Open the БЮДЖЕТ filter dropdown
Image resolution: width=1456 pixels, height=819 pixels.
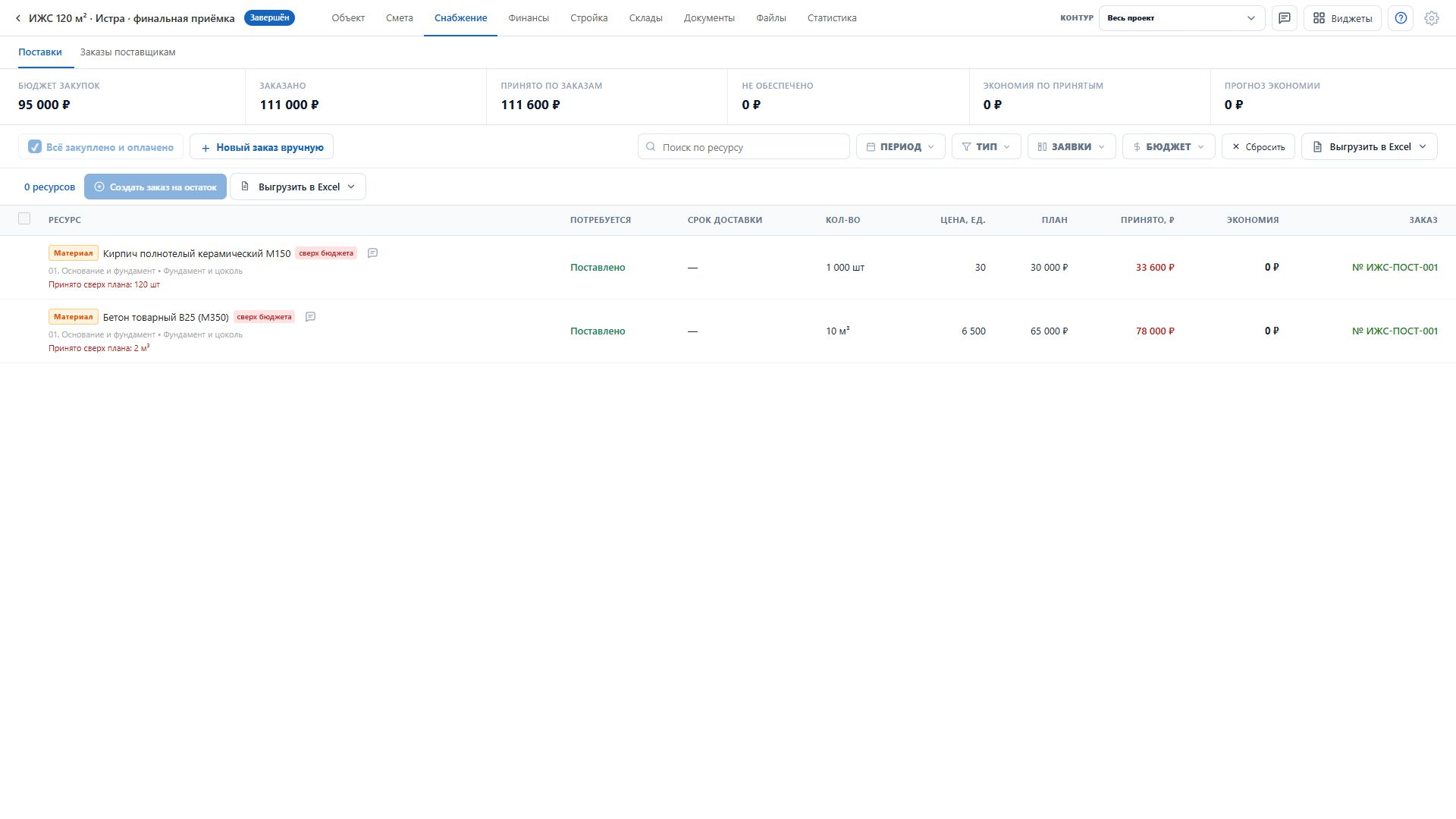[1169, 147]
